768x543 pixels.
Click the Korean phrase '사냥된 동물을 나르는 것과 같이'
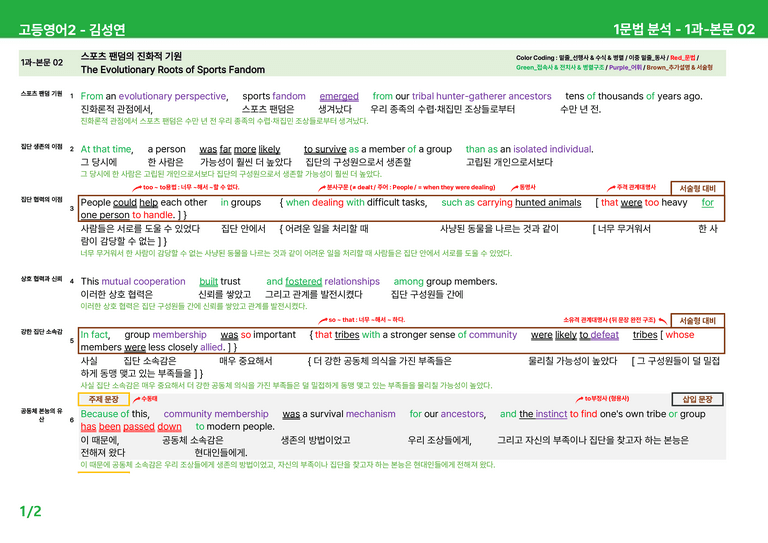pyautogui.click(x=499, y=228)
